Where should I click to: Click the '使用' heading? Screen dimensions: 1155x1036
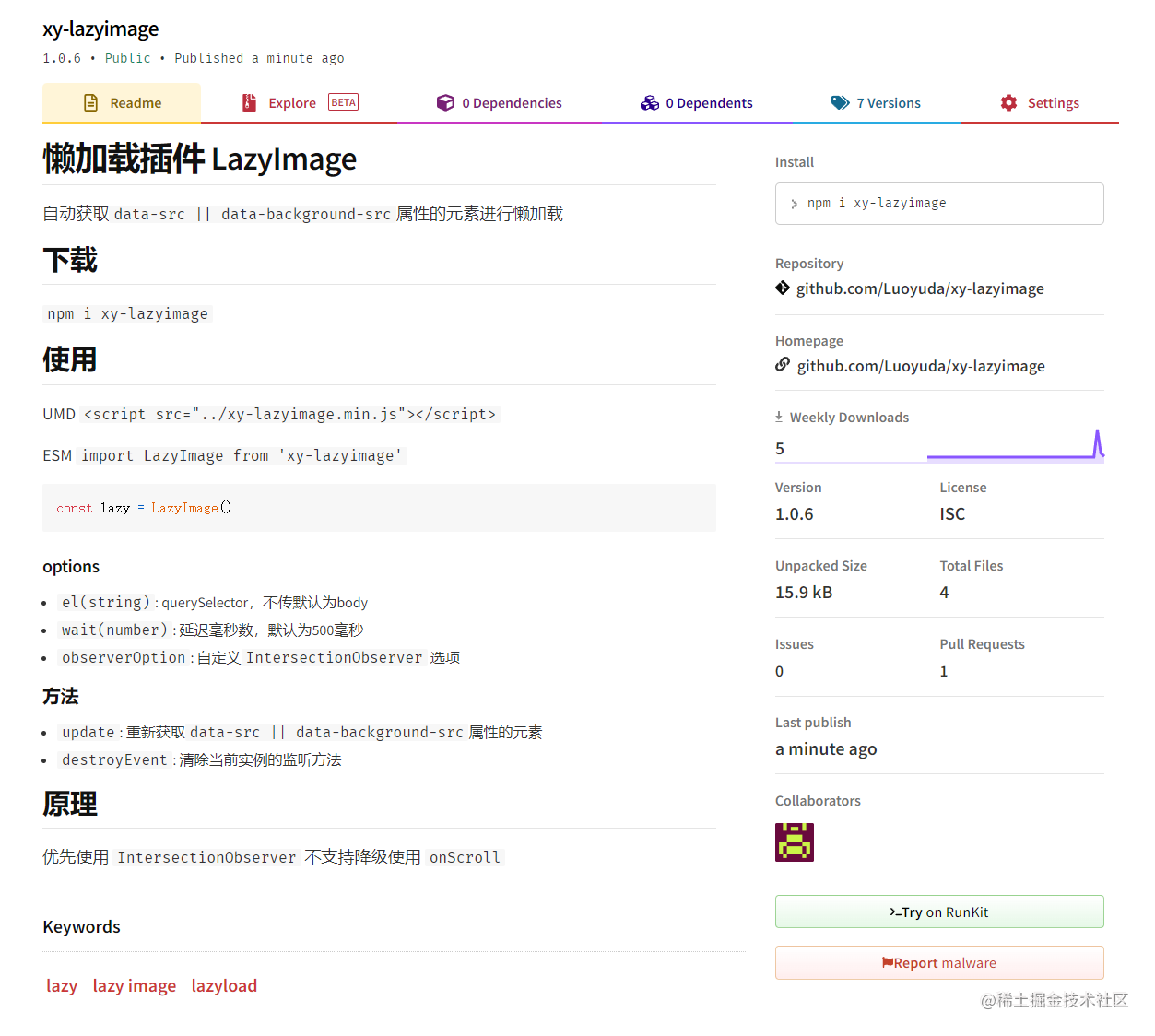pos(70,359)
